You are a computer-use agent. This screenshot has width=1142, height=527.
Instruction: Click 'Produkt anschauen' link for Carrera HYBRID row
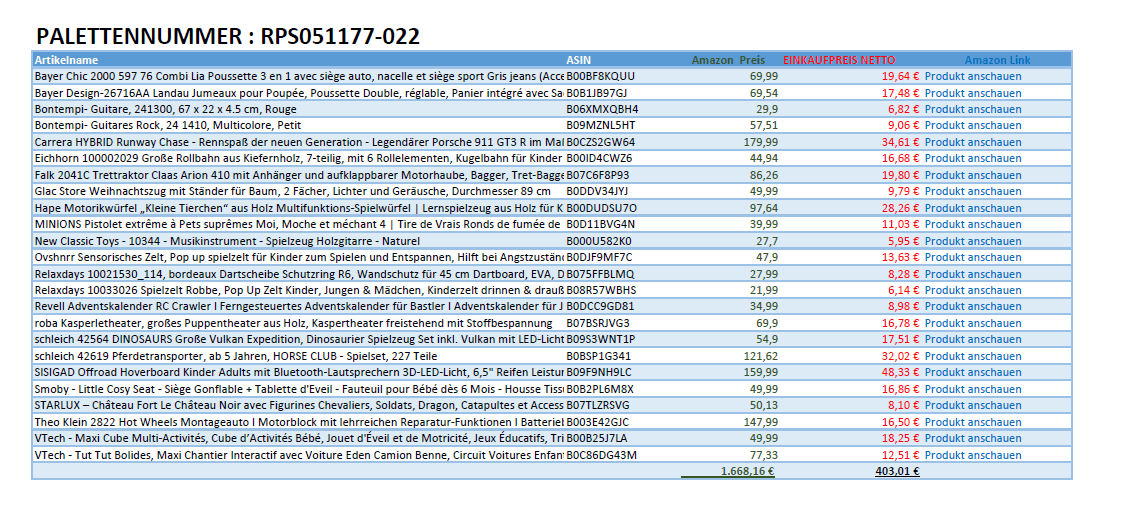972,142
